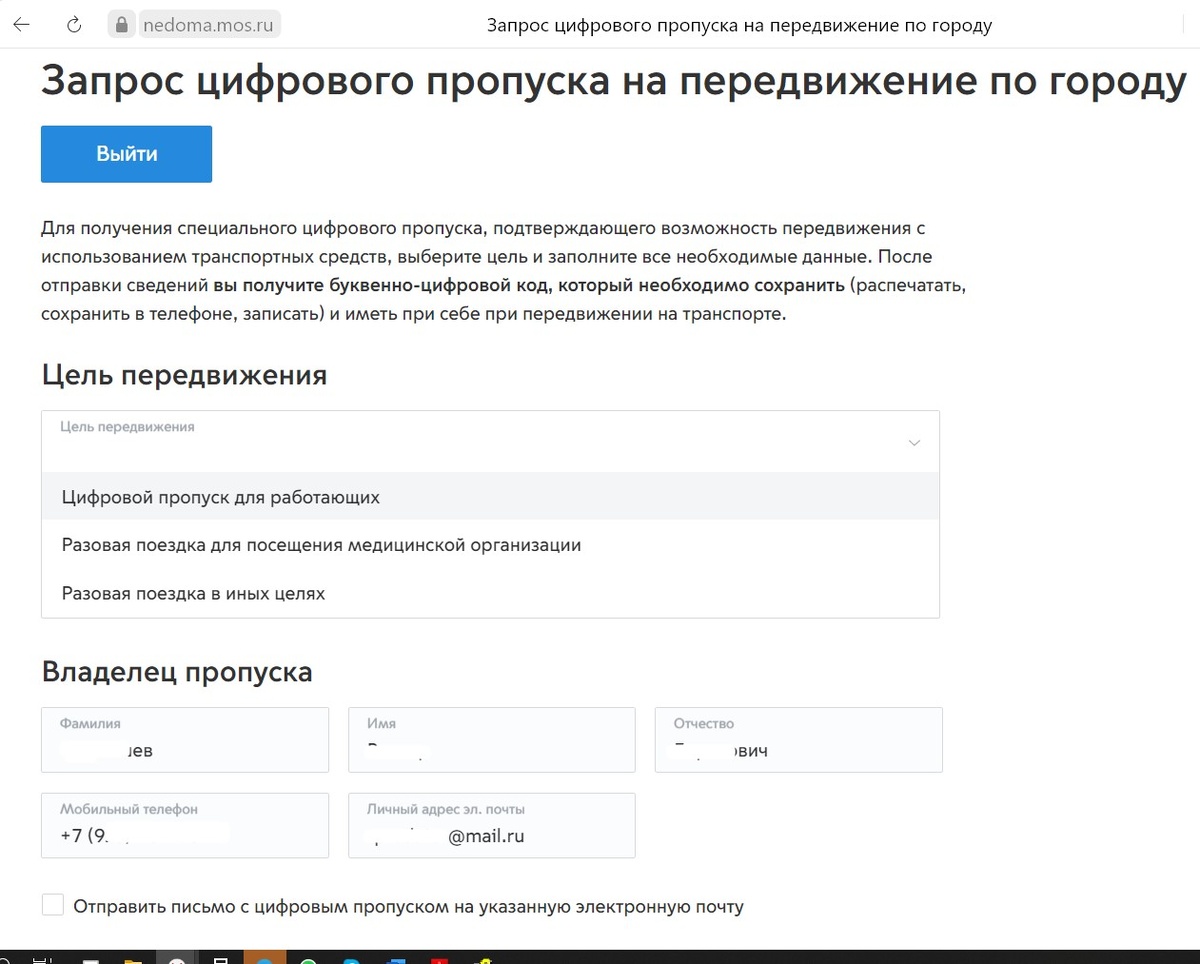Enable sending the pass to email checkbox
The width and height of the screenshot is (1200, 964).
coord(52,904)
